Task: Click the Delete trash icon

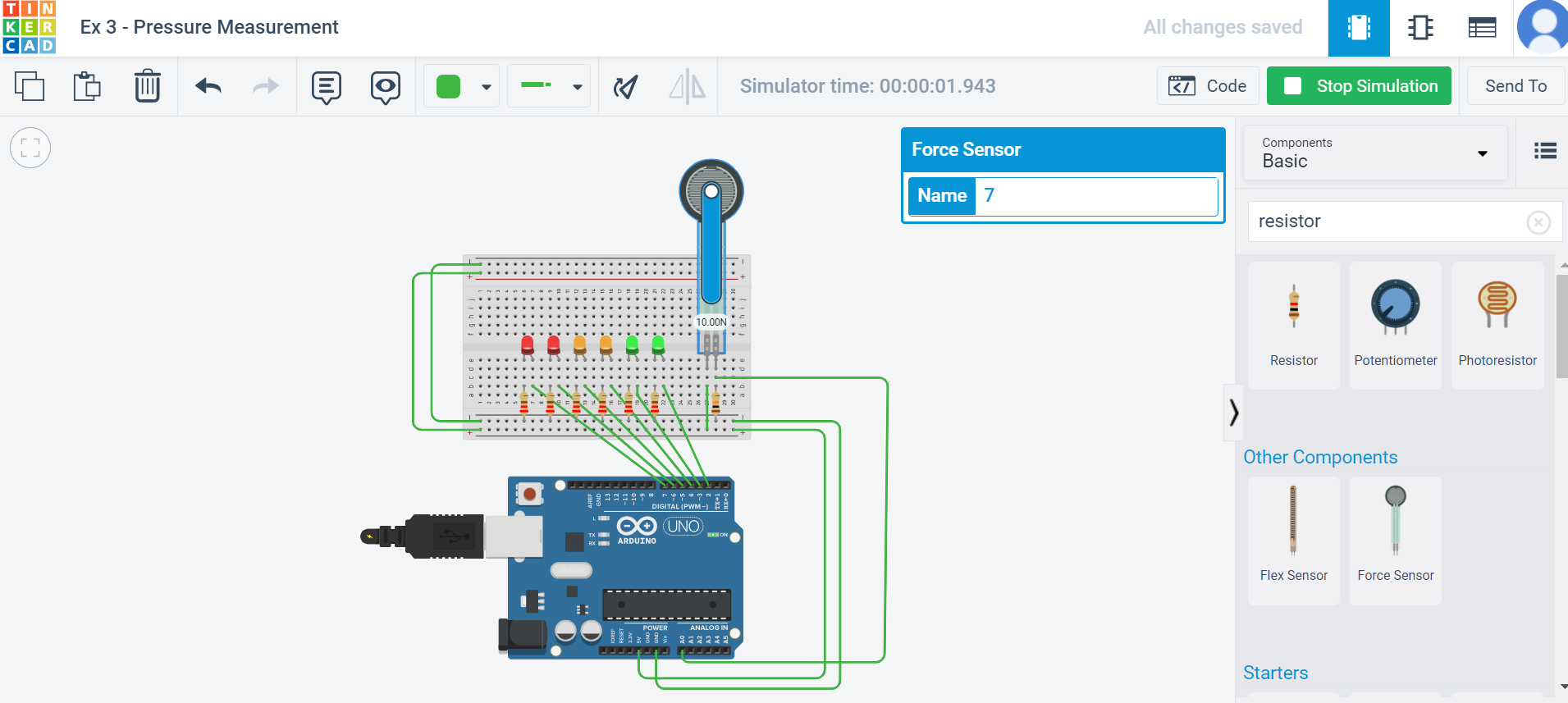Action: pyautogui.click(x=148, y=86)
